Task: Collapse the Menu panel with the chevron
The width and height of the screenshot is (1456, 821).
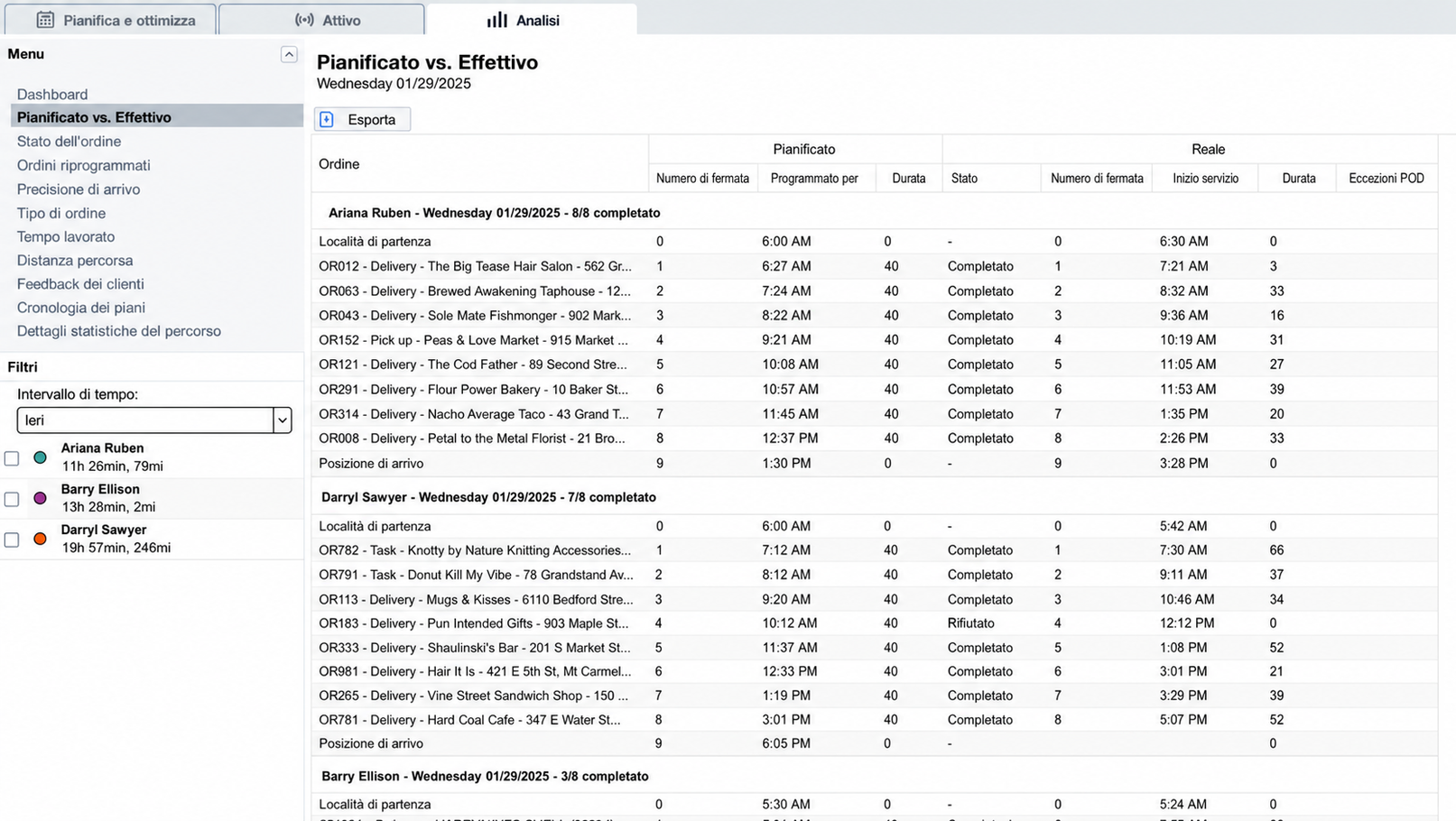Action: 289,54
